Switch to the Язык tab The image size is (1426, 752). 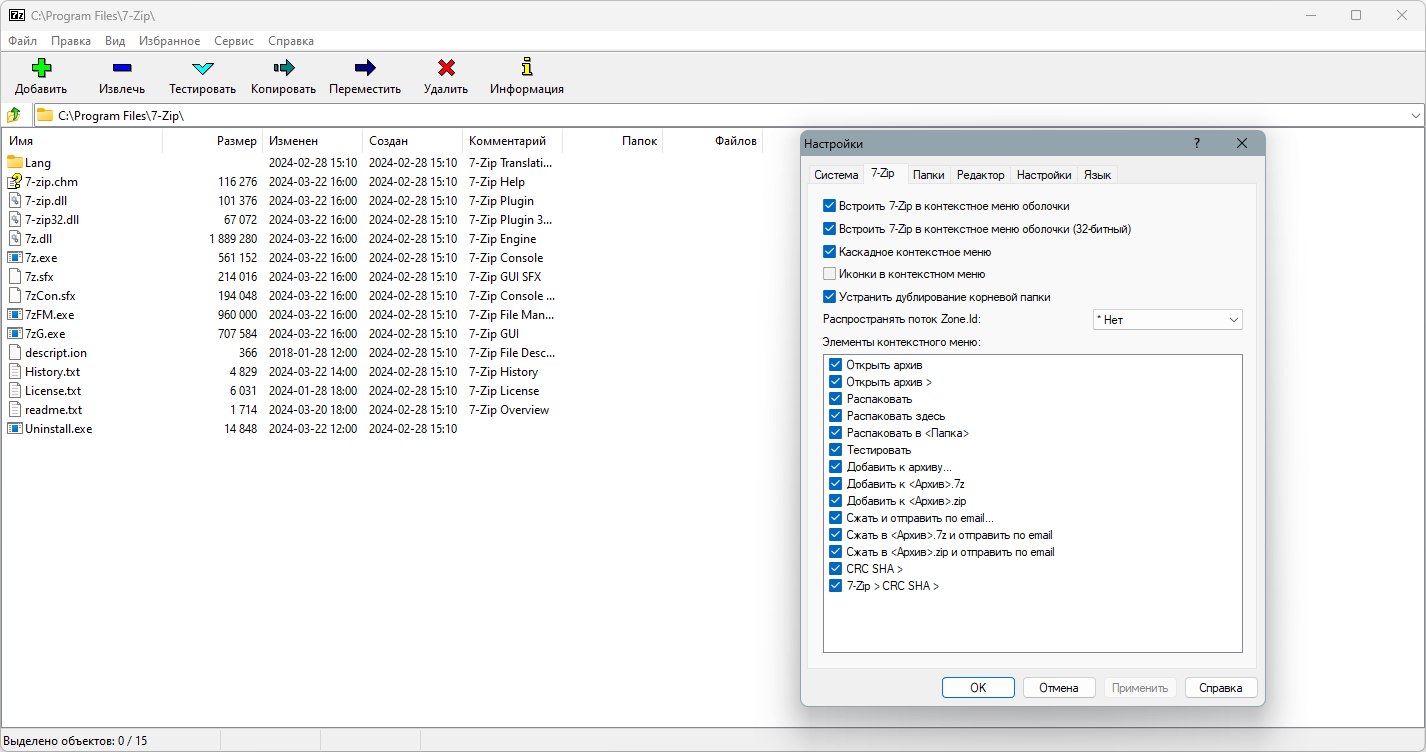point(1097,175)
